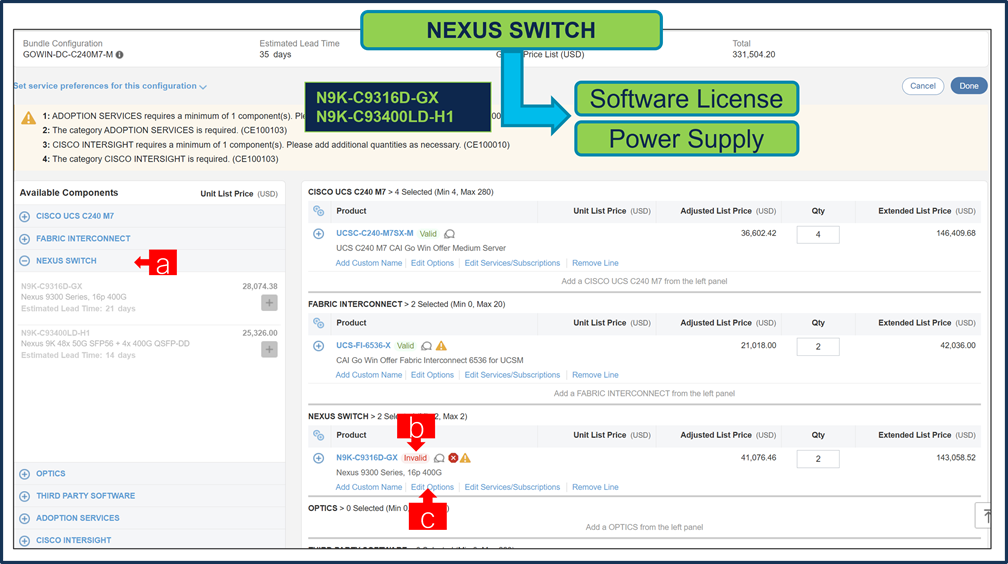
Task: Expand UCSC-C240-M7SX-M product line details
Action: (318, 234)
